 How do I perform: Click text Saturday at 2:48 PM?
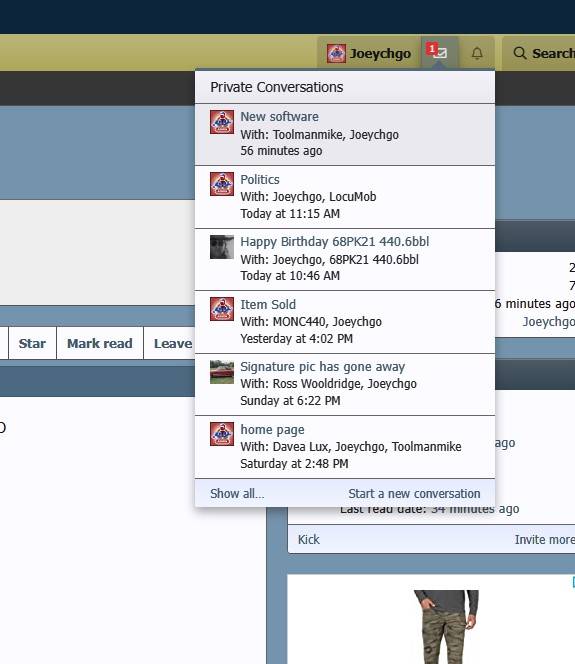click(294, 463)
